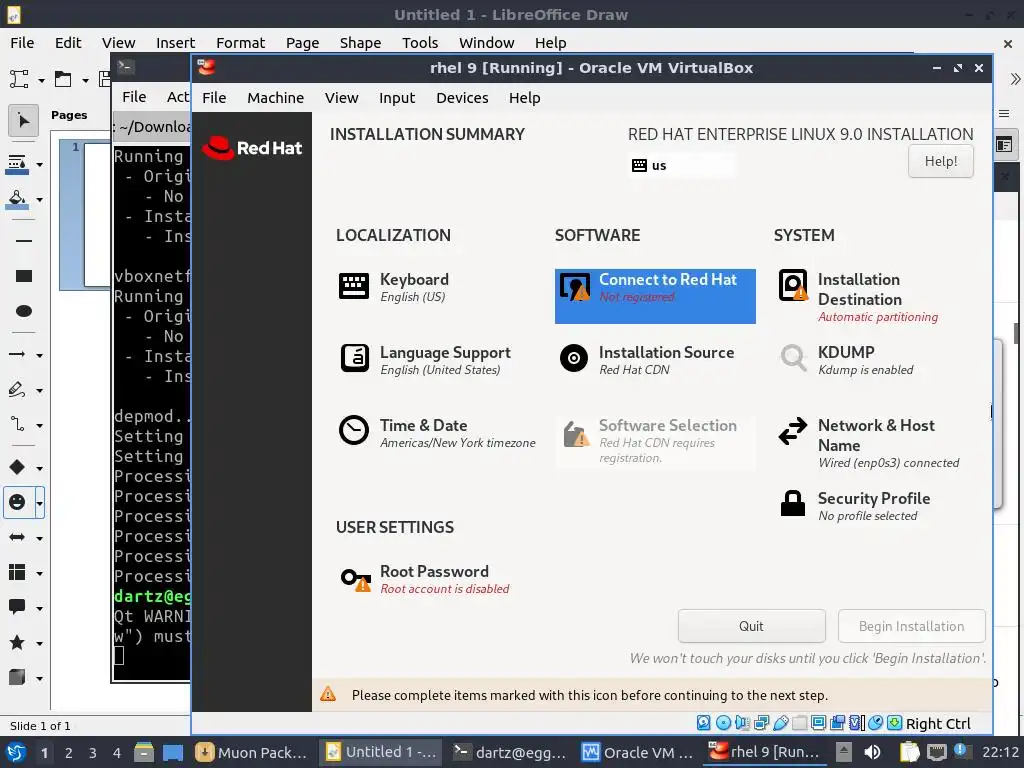The image size is (1024, 768).
Task: Open Connect to Red Hat settings
Action: click(x=655, y=296)
